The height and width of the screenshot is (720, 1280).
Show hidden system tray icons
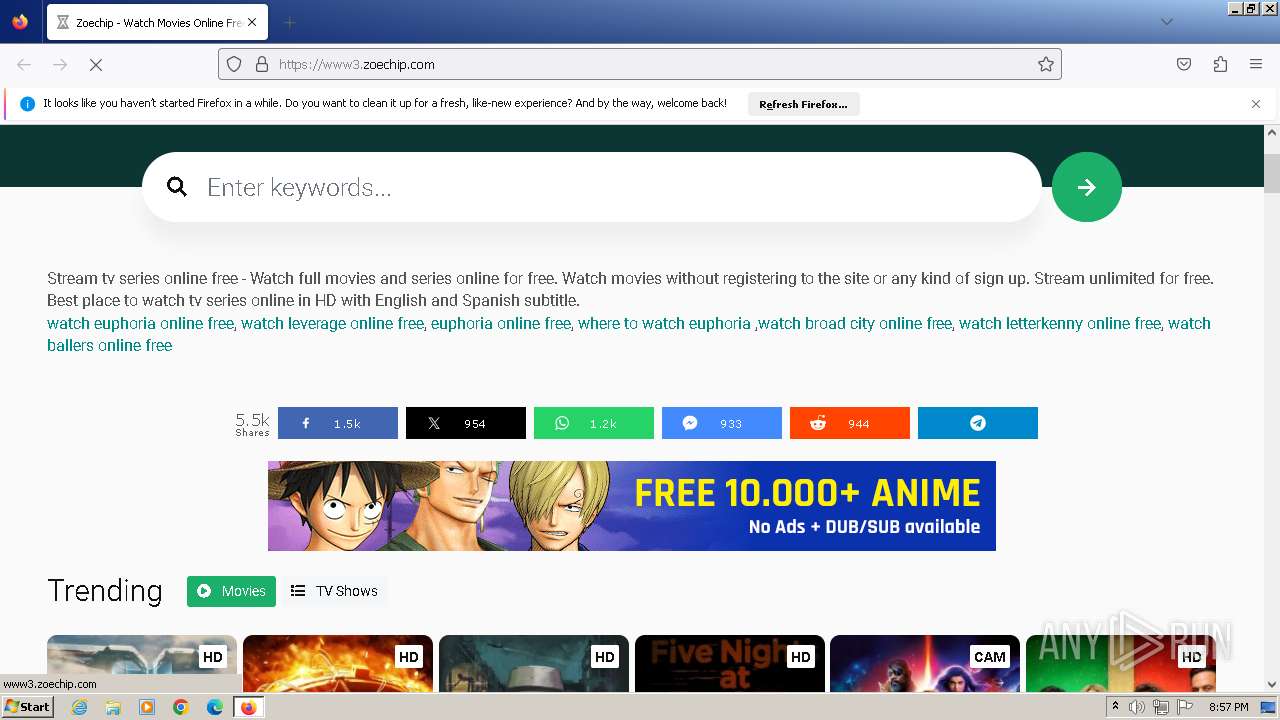pos(1115,707)
